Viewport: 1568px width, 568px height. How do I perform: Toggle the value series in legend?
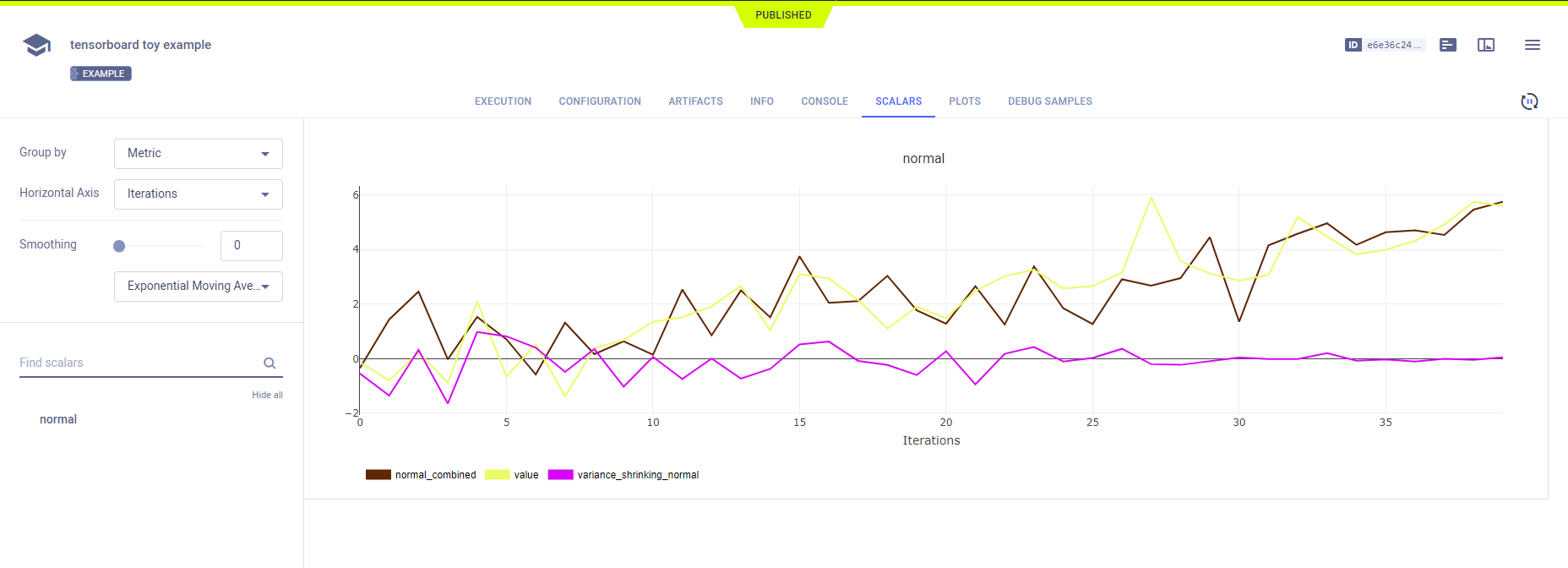(512, 475)
